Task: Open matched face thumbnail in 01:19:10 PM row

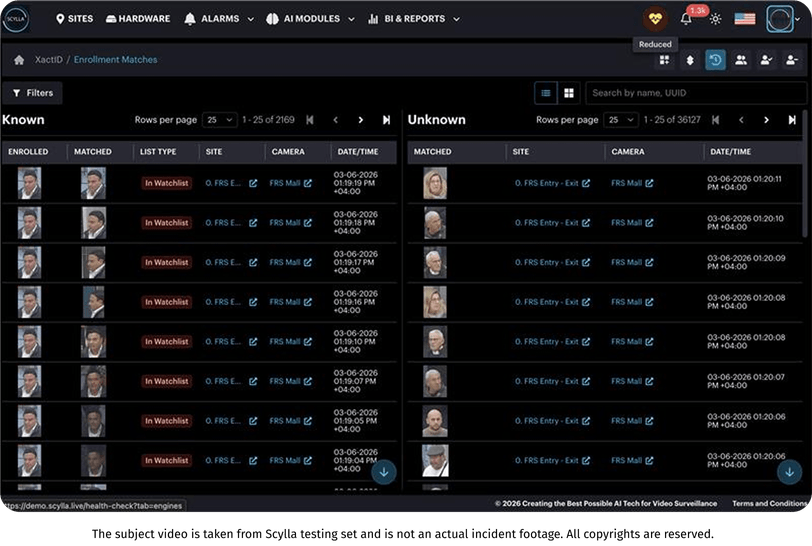Action: click(x=93, y=342)
